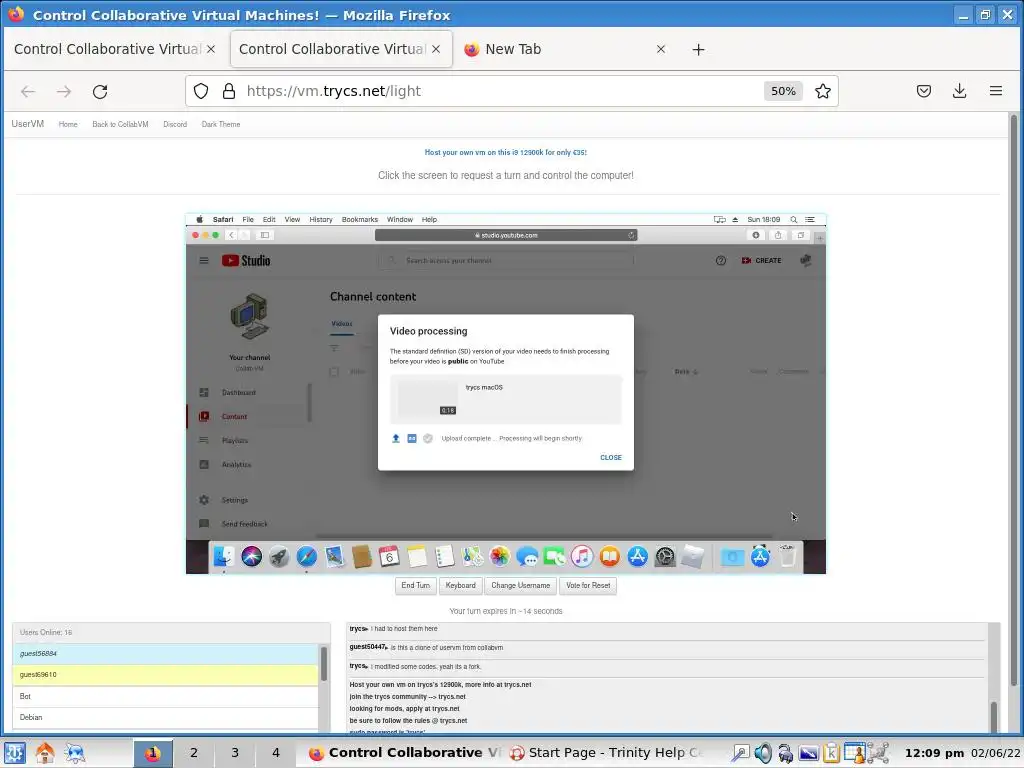Click the Save to Pocket icon
This screenshot has height=768, width=1024.
(923, 91)
